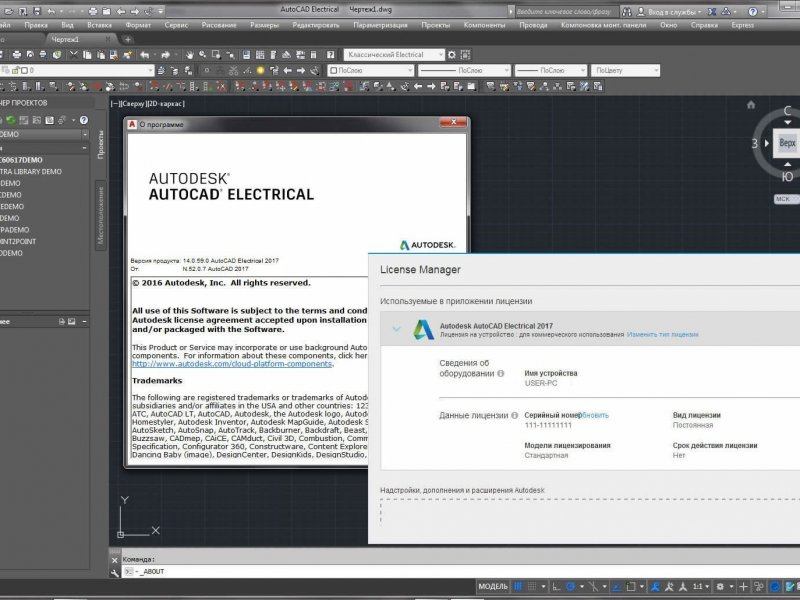Click the keyword search field

point(566,11)
